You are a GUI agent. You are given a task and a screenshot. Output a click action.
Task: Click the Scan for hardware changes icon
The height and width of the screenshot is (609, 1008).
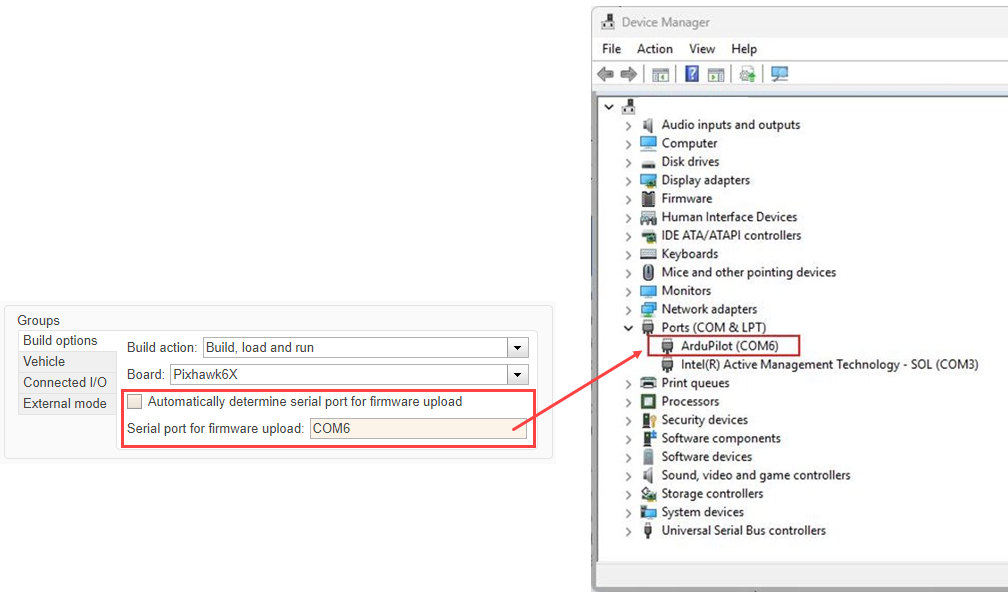(x=780, y=74)
